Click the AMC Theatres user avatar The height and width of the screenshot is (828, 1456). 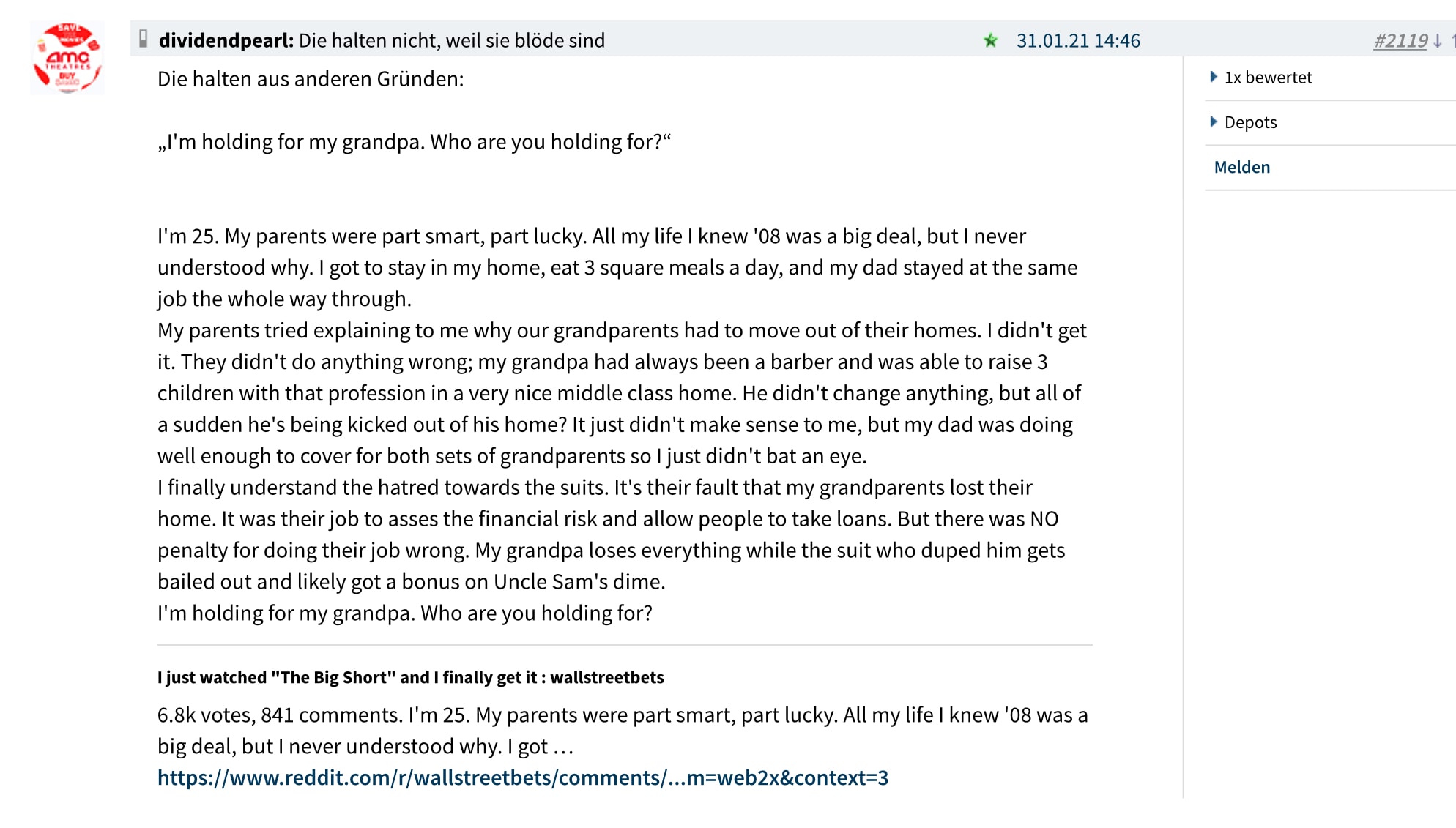click(67, 58)
